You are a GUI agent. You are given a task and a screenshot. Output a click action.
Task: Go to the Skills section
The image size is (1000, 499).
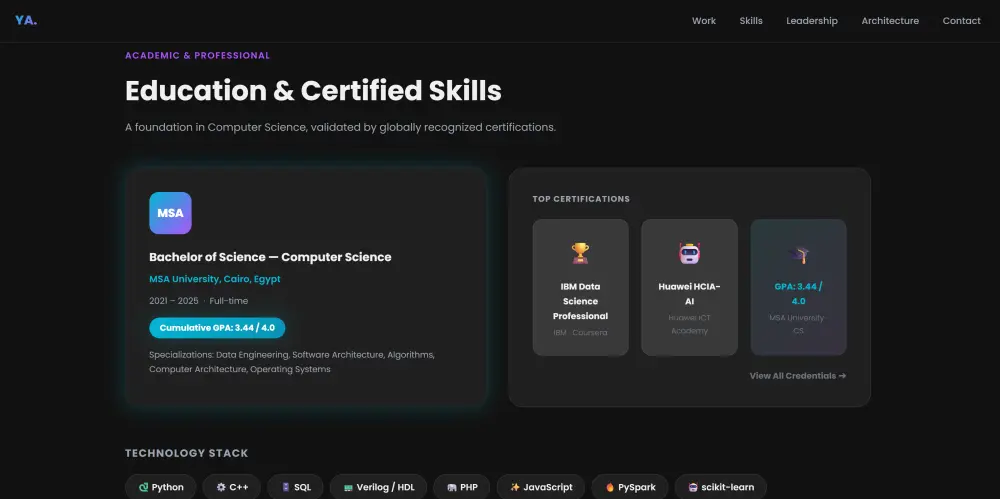click(x=751, y=21)
